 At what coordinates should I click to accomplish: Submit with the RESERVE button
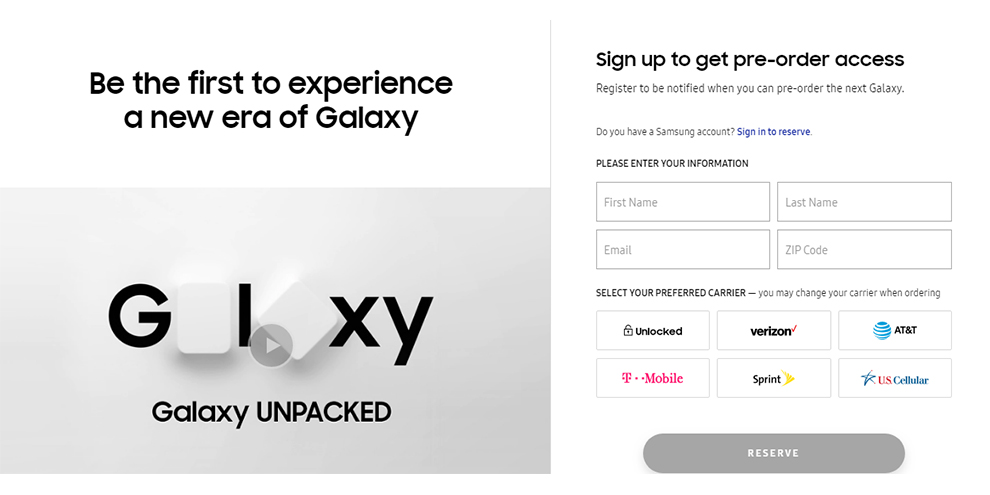[x=773, y=453]
